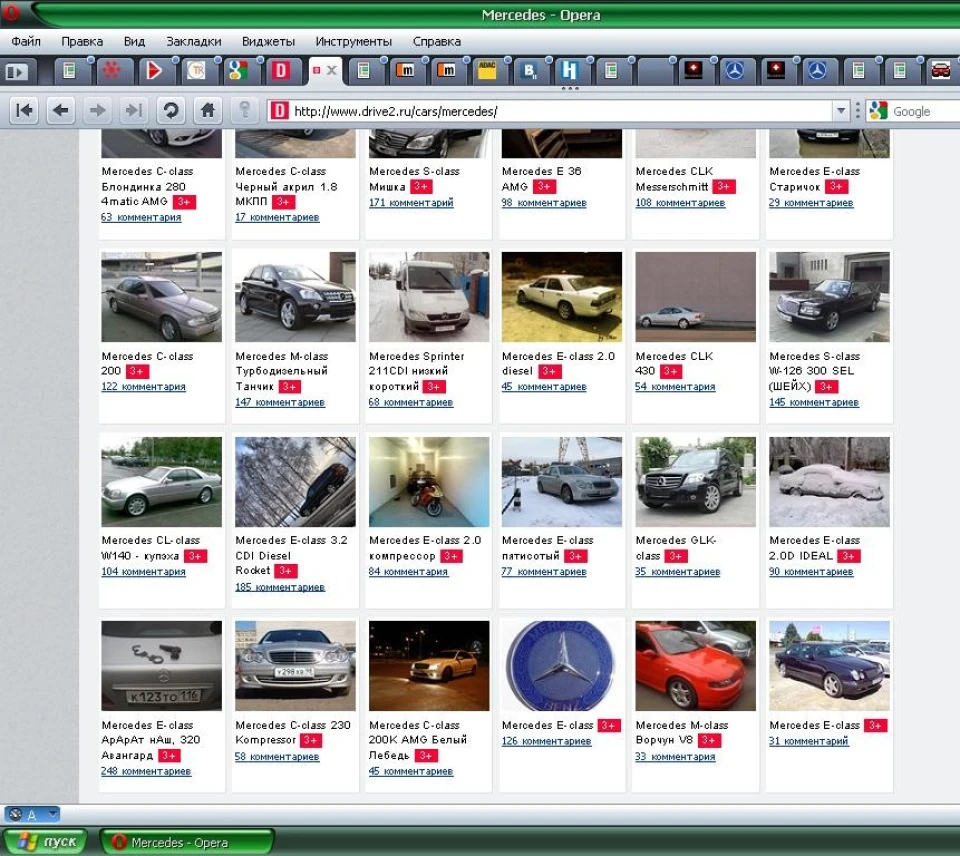Open the status bar view dropdown
The image size is (960, 856).
53,814
